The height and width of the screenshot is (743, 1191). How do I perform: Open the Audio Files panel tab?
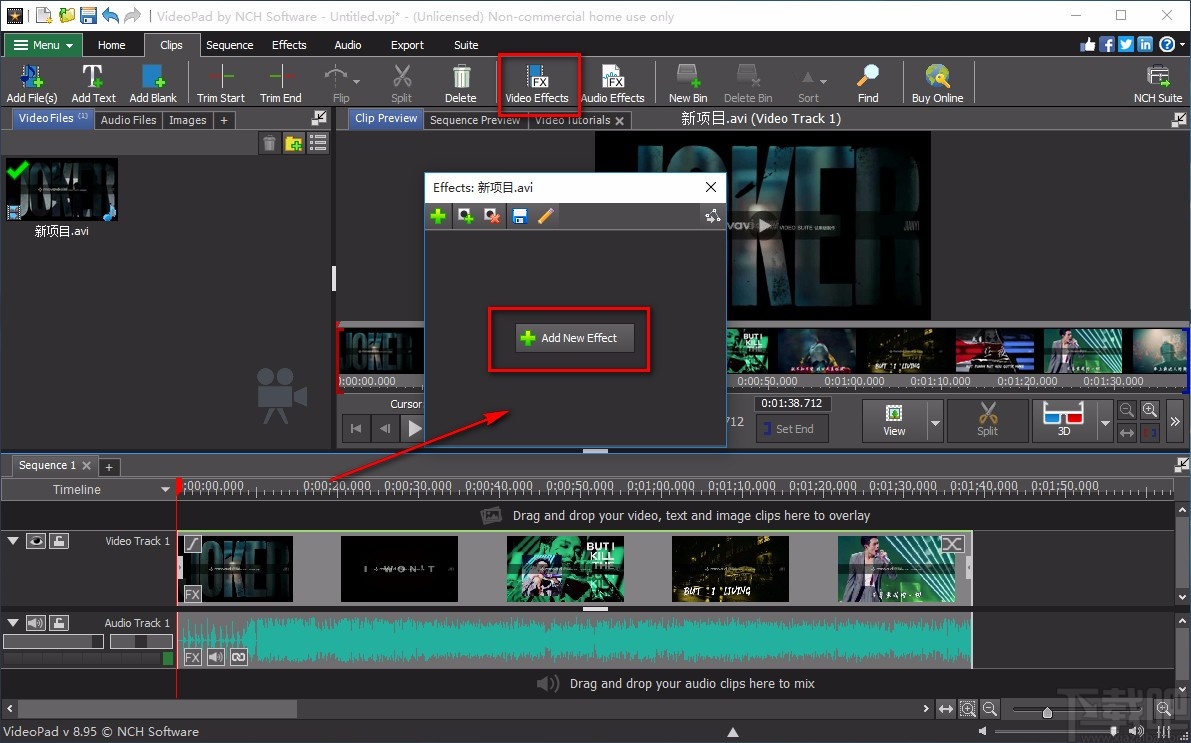[x=128, y=119]
